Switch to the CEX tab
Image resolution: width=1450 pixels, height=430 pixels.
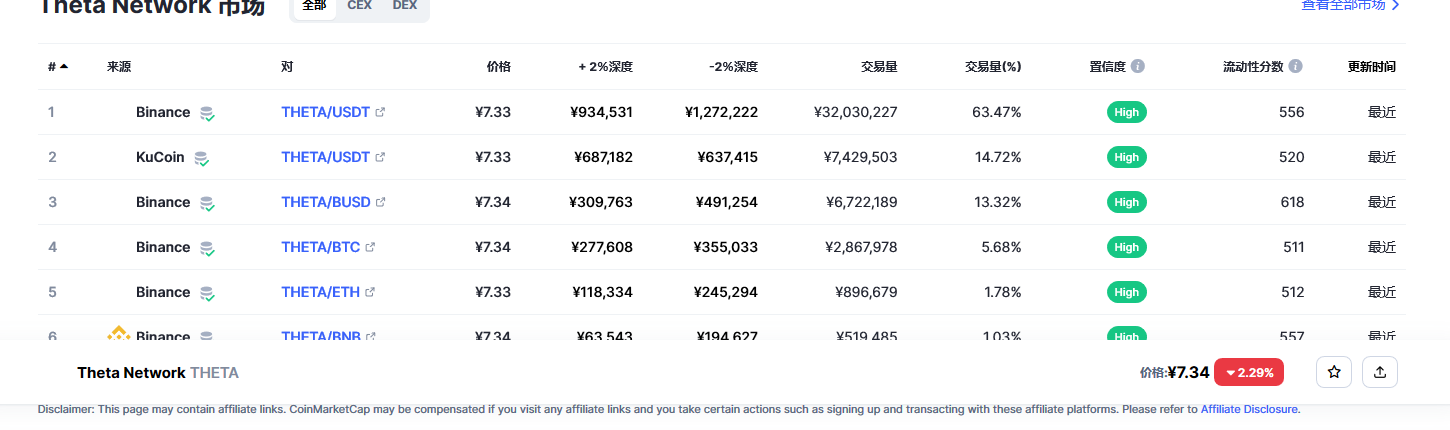coord(360,6)
